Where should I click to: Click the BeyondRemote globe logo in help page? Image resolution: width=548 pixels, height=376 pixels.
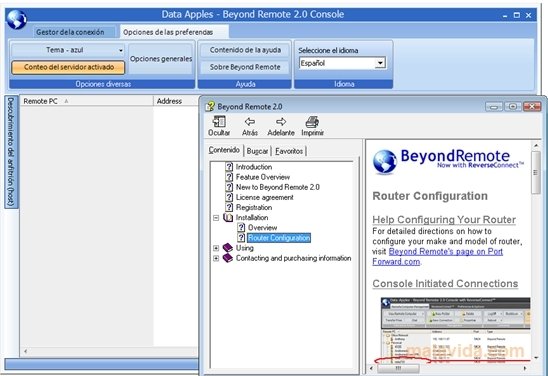tap(384, 161)
